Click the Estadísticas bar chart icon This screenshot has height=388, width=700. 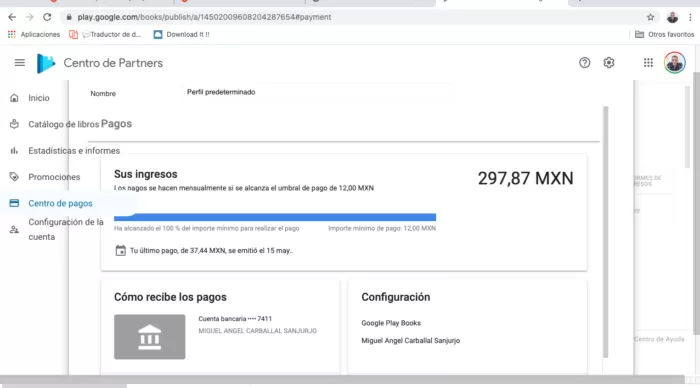coord(14,150)
